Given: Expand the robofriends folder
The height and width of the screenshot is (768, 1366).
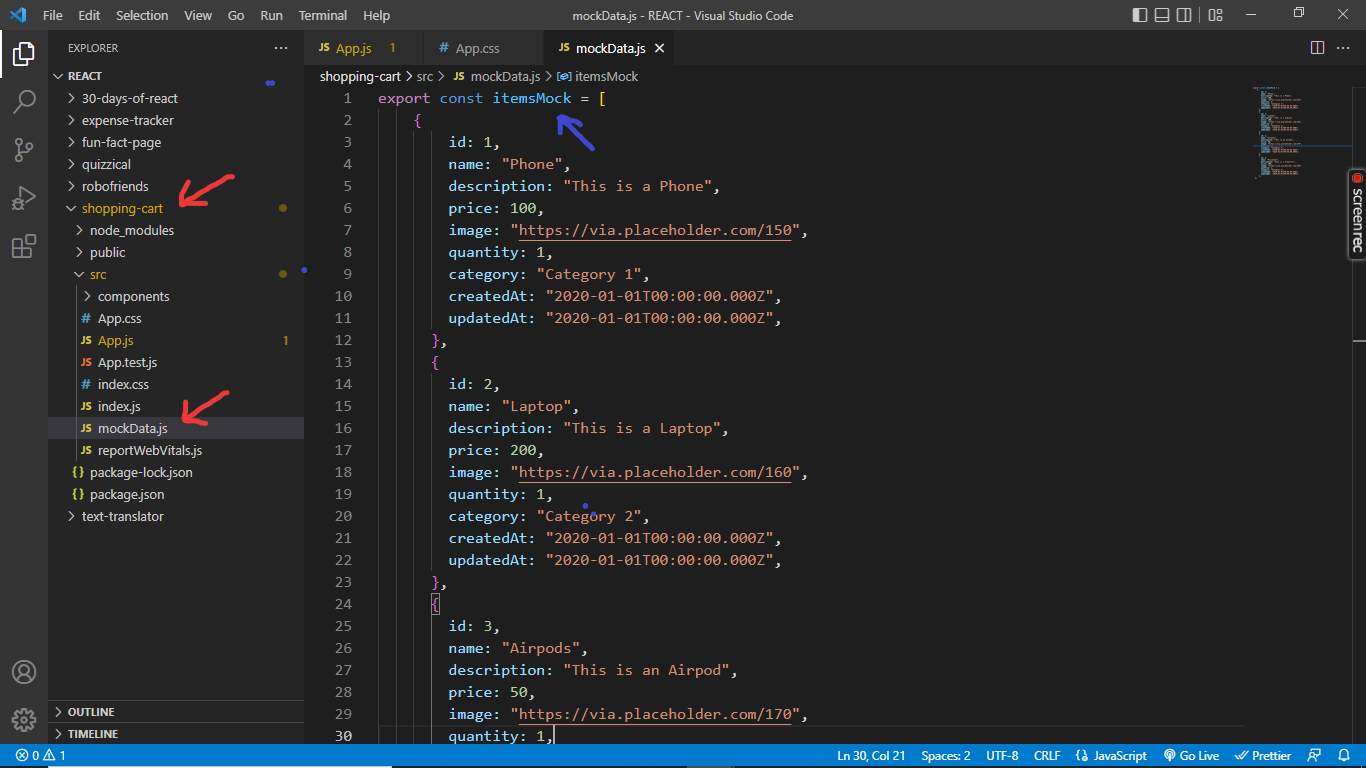Looking at the screenshot, I should click(x=176, y=186).
